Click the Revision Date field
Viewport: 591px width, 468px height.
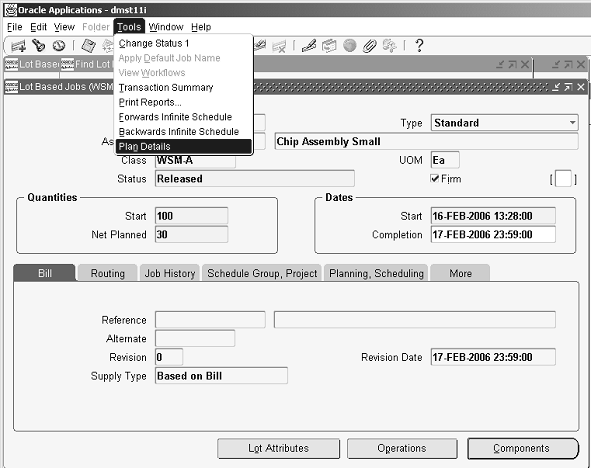pyautogui.click(x=493, y=357)
